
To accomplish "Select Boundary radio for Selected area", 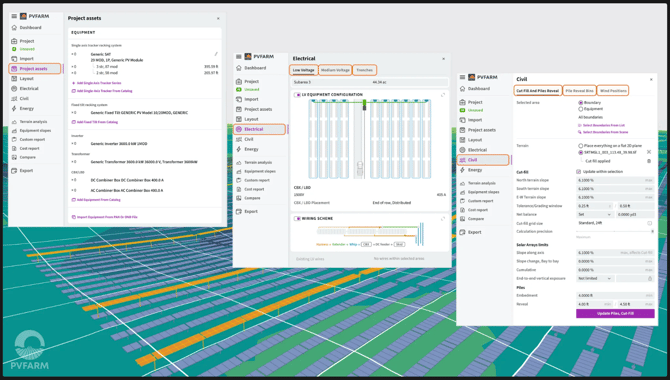I will 580,103.
